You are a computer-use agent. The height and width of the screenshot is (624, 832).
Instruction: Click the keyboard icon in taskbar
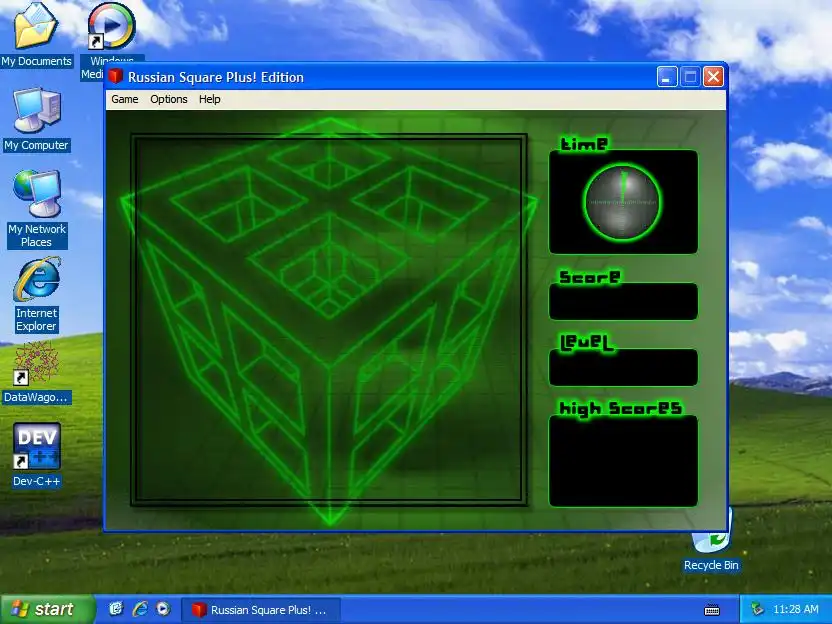[712, 611]
